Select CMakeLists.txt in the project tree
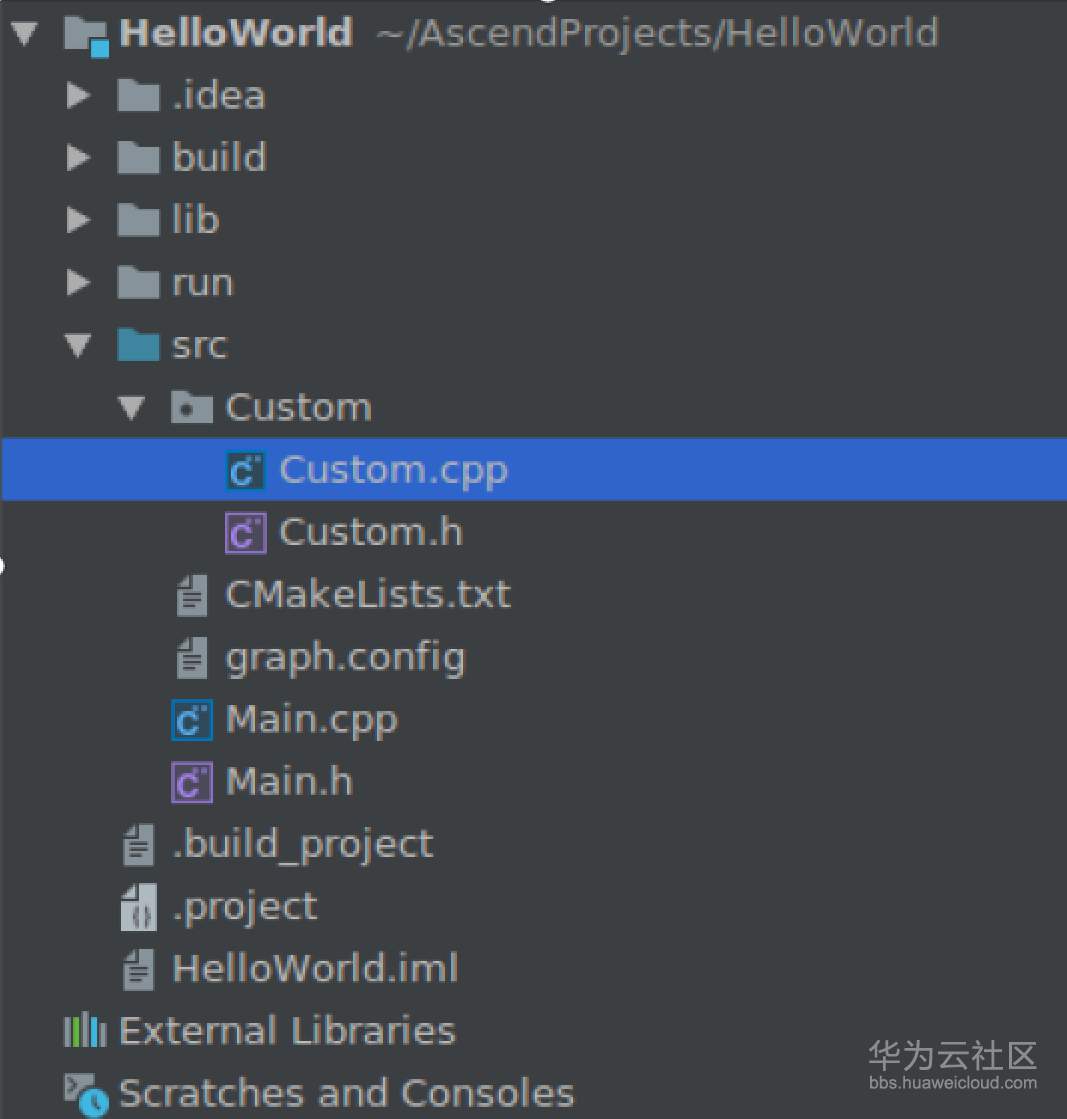This screenshot has width=1067, height=1119. click(x=367, y=595)
